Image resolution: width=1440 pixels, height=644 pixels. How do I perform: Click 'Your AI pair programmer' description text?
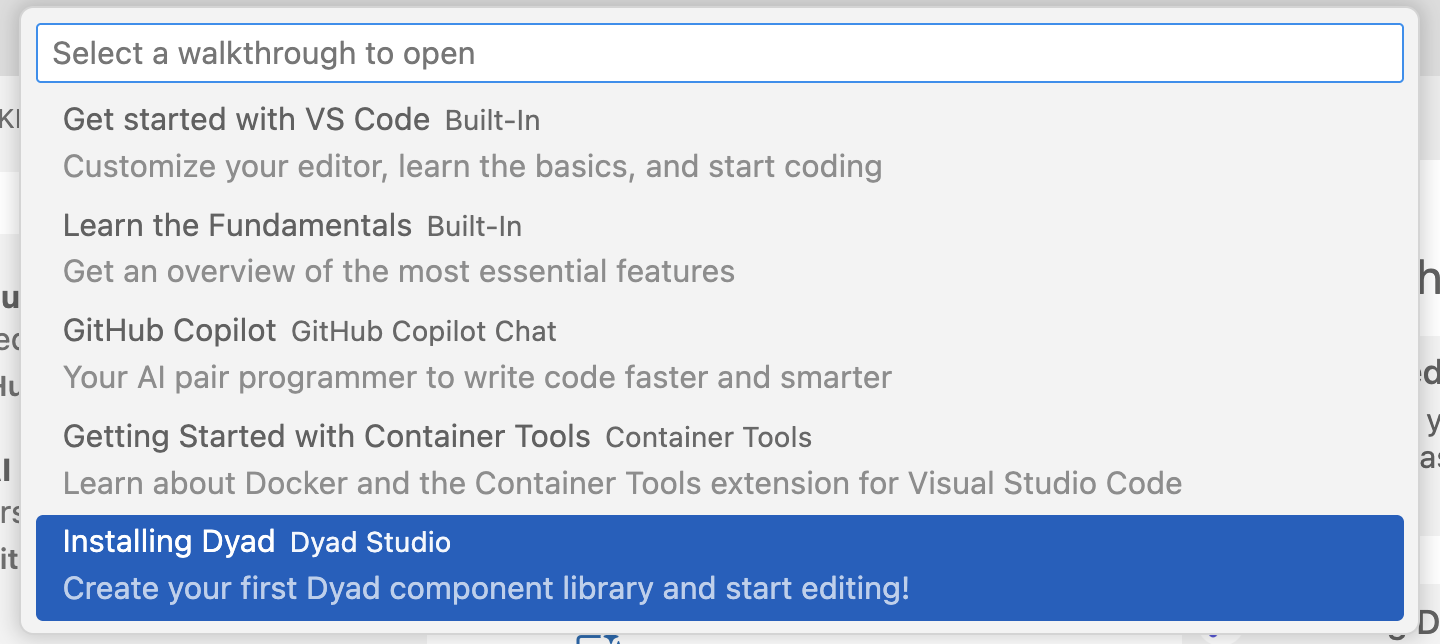pos(477,377)
